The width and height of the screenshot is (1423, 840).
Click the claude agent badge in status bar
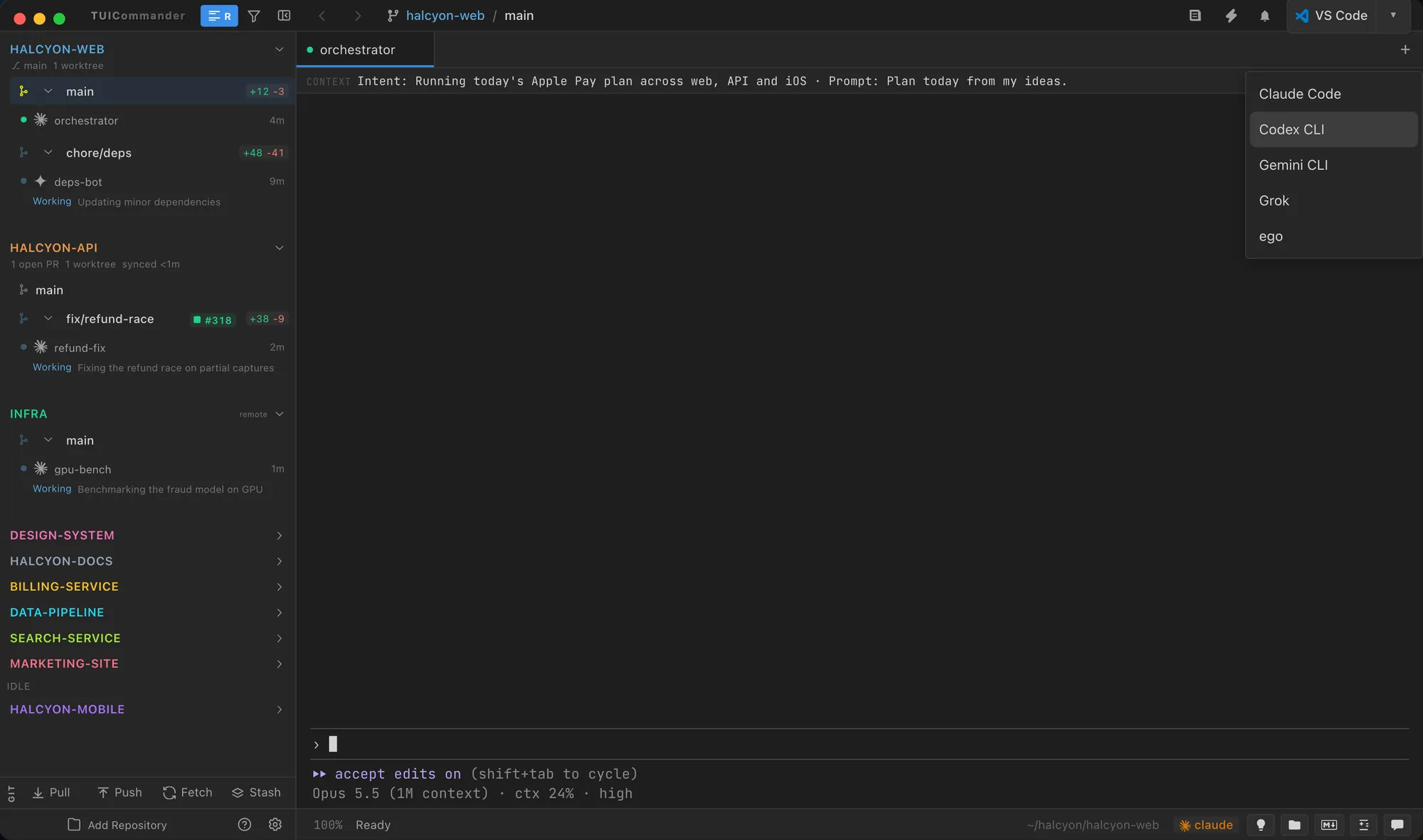1206,825
